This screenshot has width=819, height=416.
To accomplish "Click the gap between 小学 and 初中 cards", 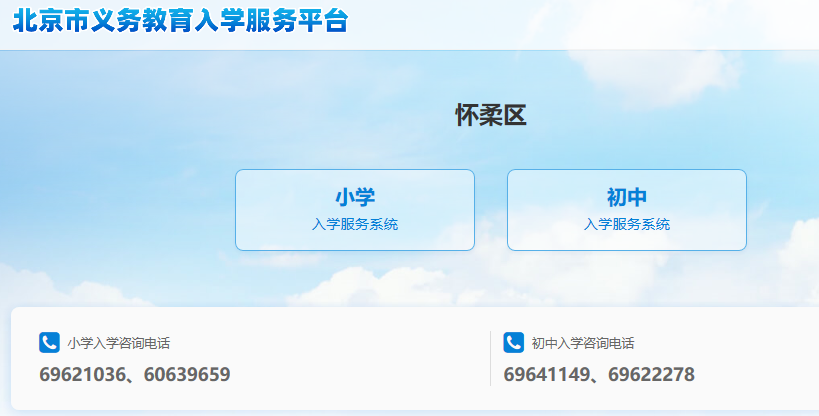I will (x=491, y=210).
